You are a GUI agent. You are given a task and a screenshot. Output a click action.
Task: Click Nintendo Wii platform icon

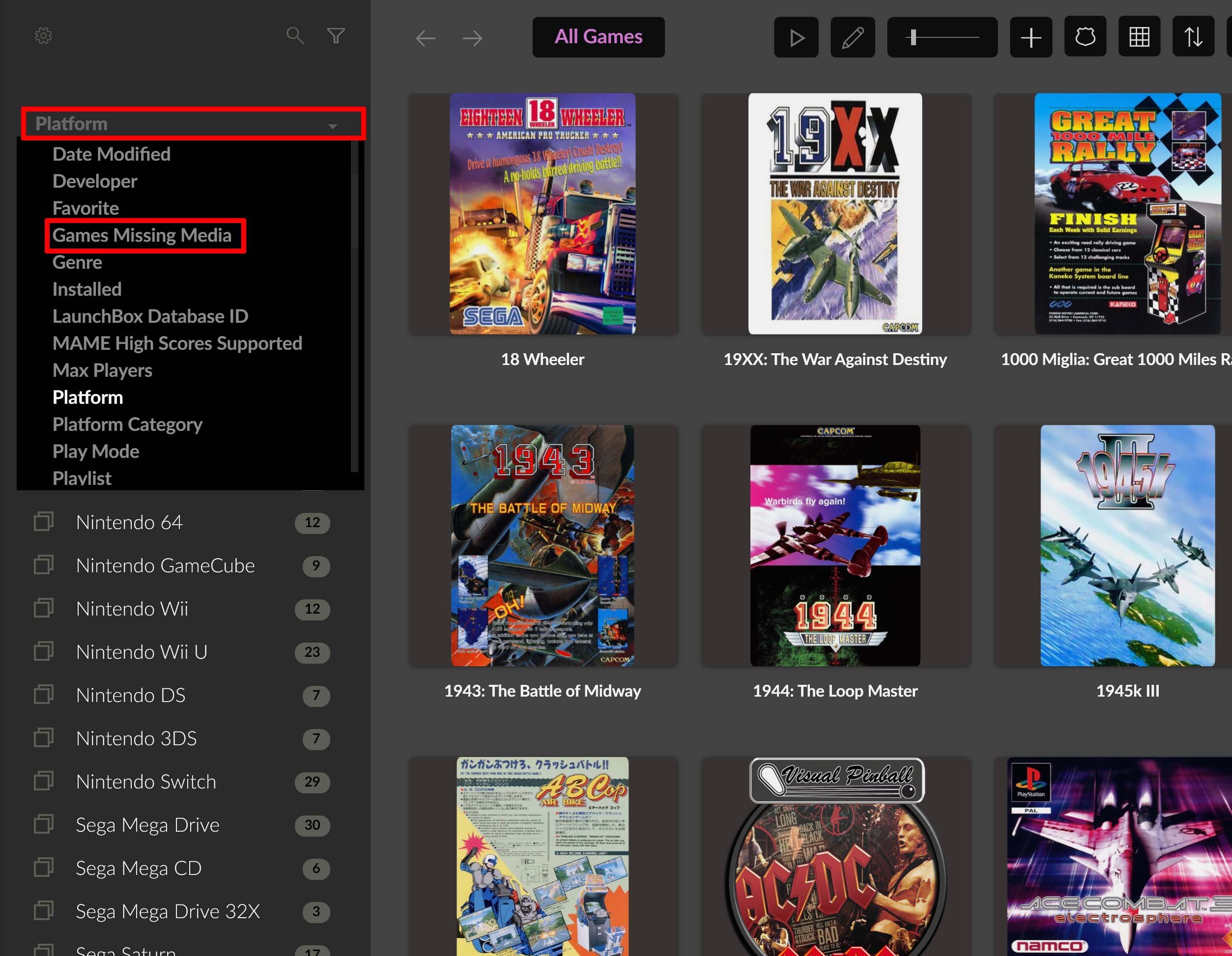tap(43, 608)
